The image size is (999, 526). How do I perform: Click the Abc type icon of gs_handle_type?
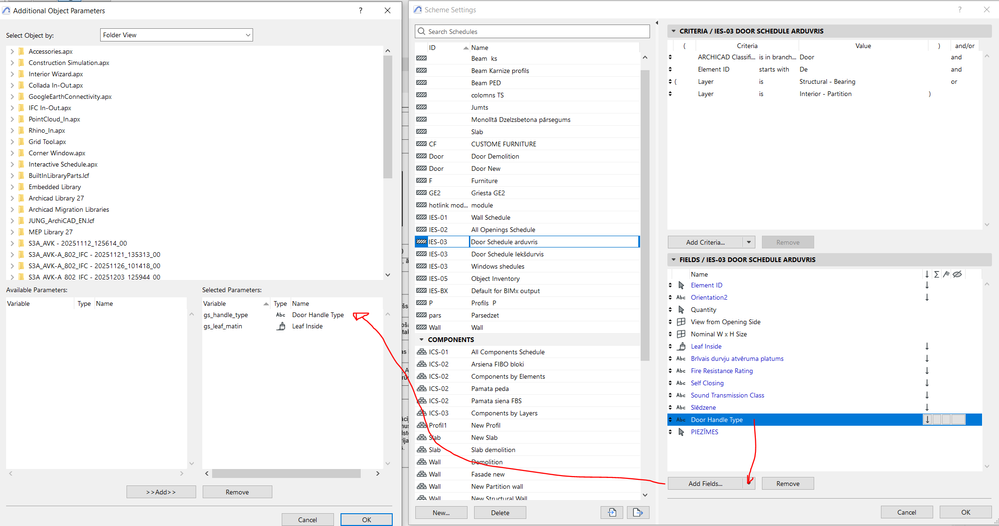click(x=280, y=315)
